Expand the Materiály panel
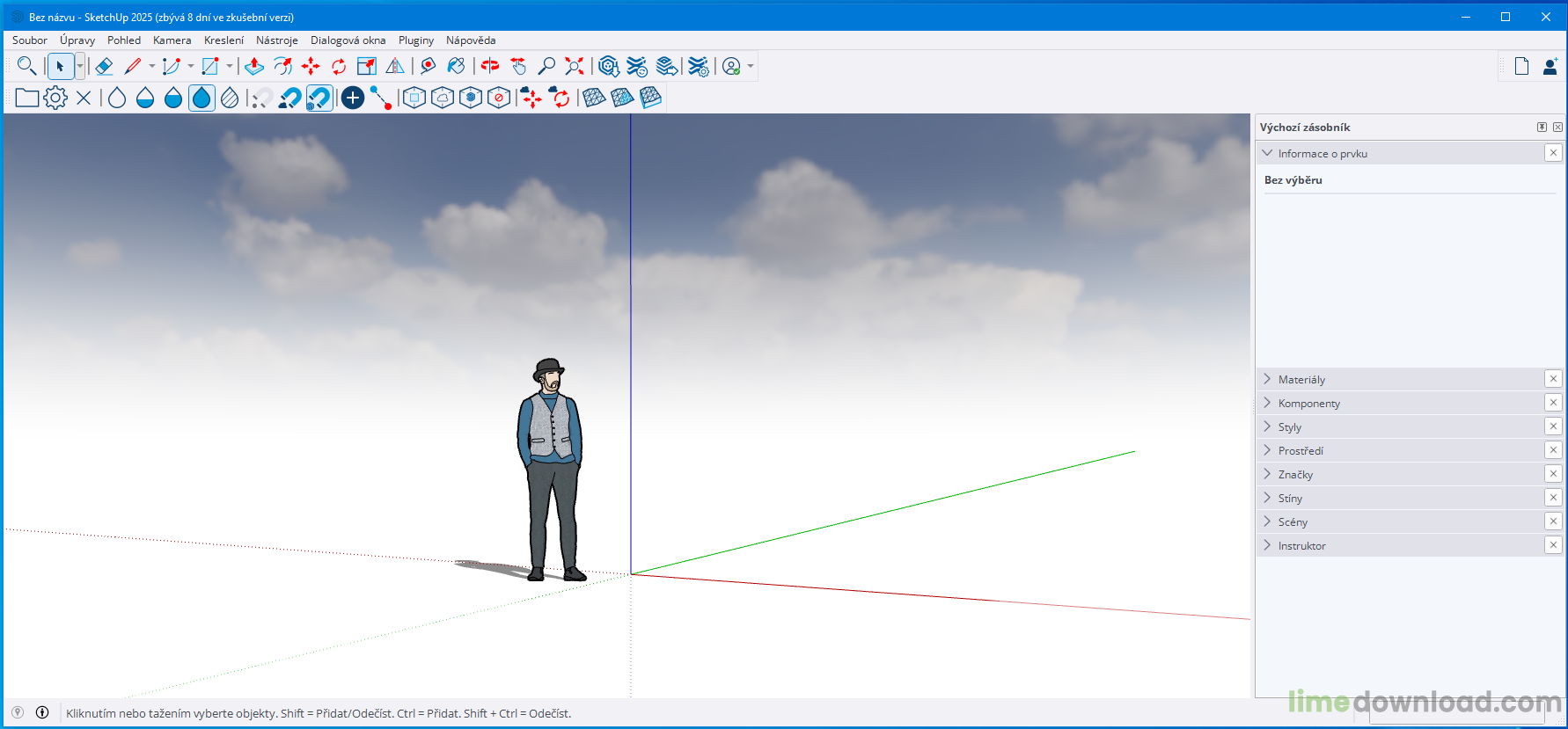The image size is (1568, 729). click(x=1301, y=380)
